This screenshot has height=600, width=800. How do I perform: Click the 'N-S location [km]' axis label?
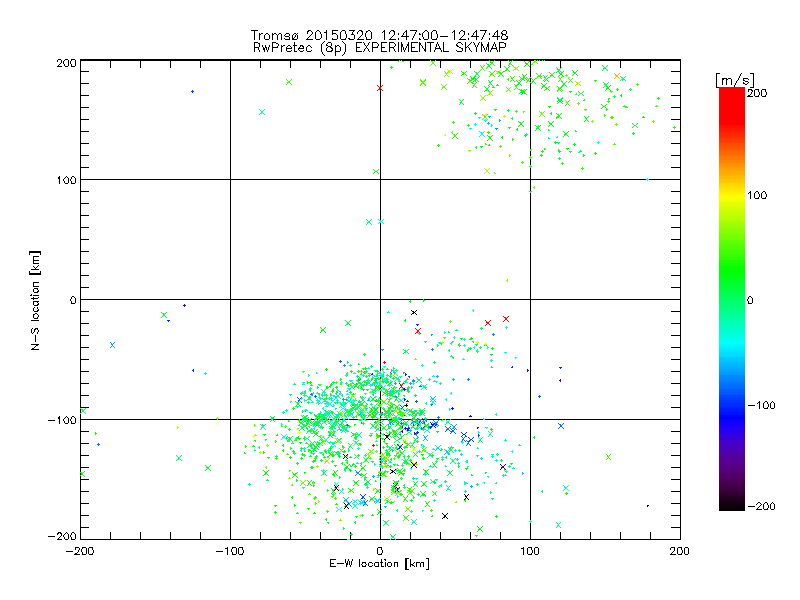pyautogui.click(x=35, y=301)
